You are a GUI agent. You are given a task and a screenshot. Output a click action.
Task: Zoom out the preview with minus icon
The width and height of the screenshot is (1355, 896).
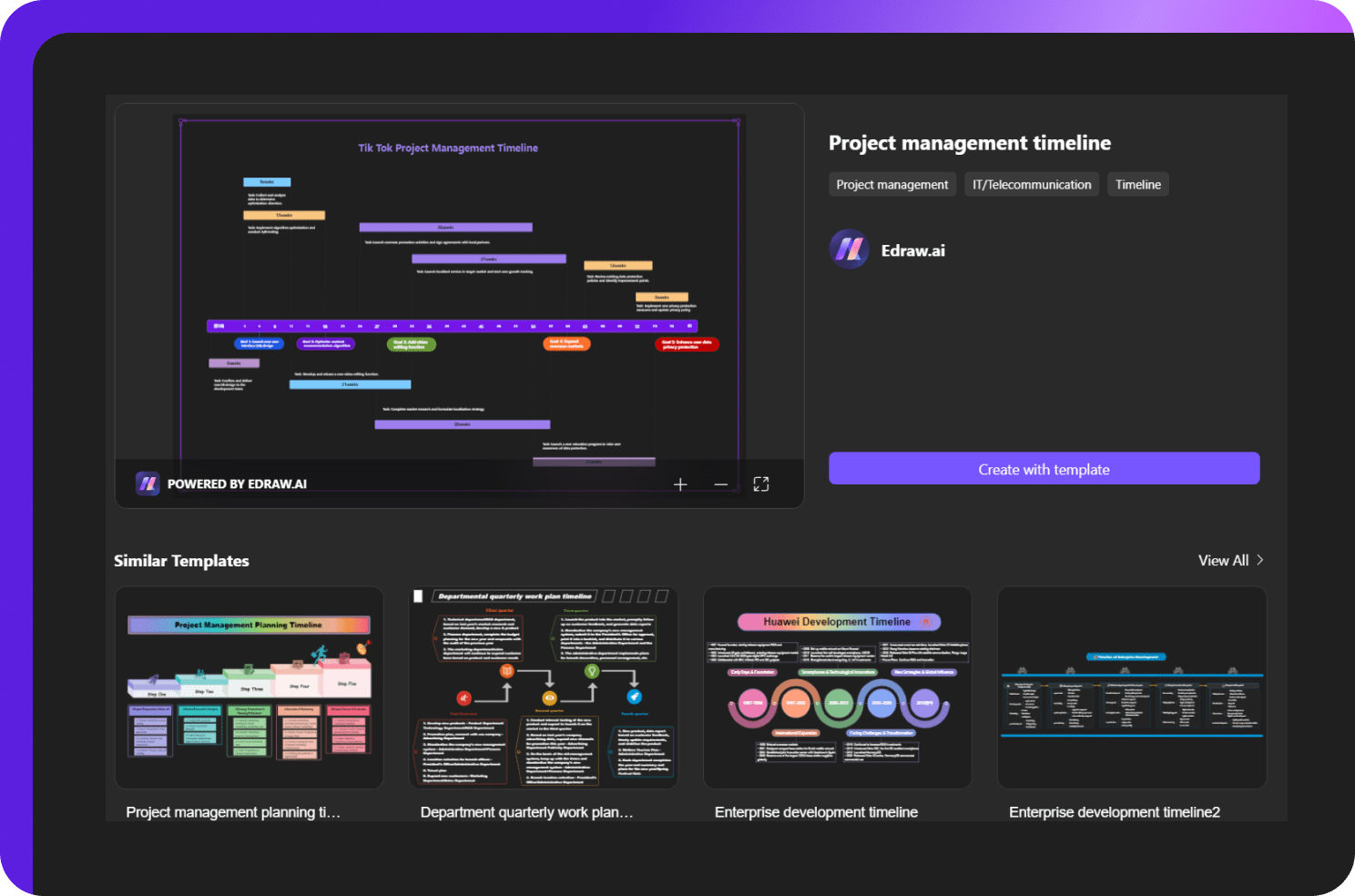(721, 484)
